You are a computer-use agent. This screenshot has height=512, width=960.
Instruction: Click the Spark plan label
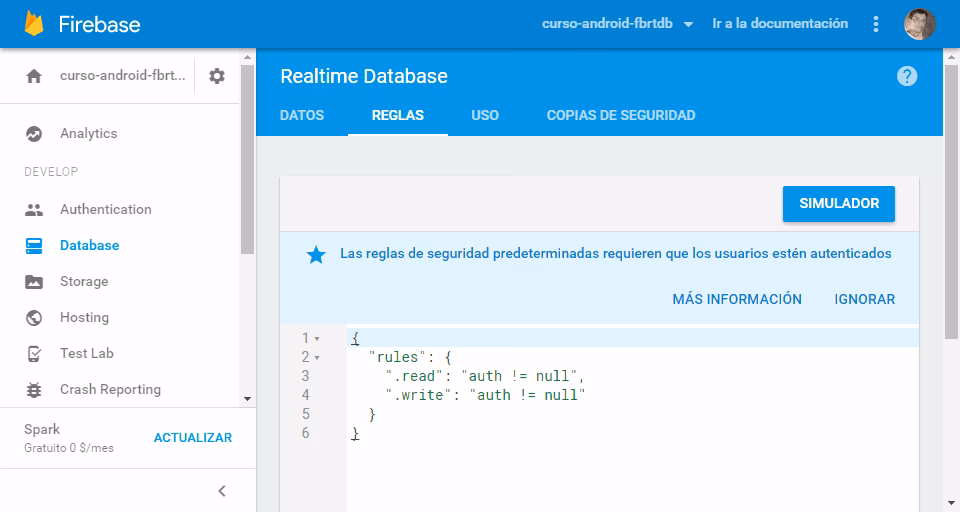[x=42, y=429]
